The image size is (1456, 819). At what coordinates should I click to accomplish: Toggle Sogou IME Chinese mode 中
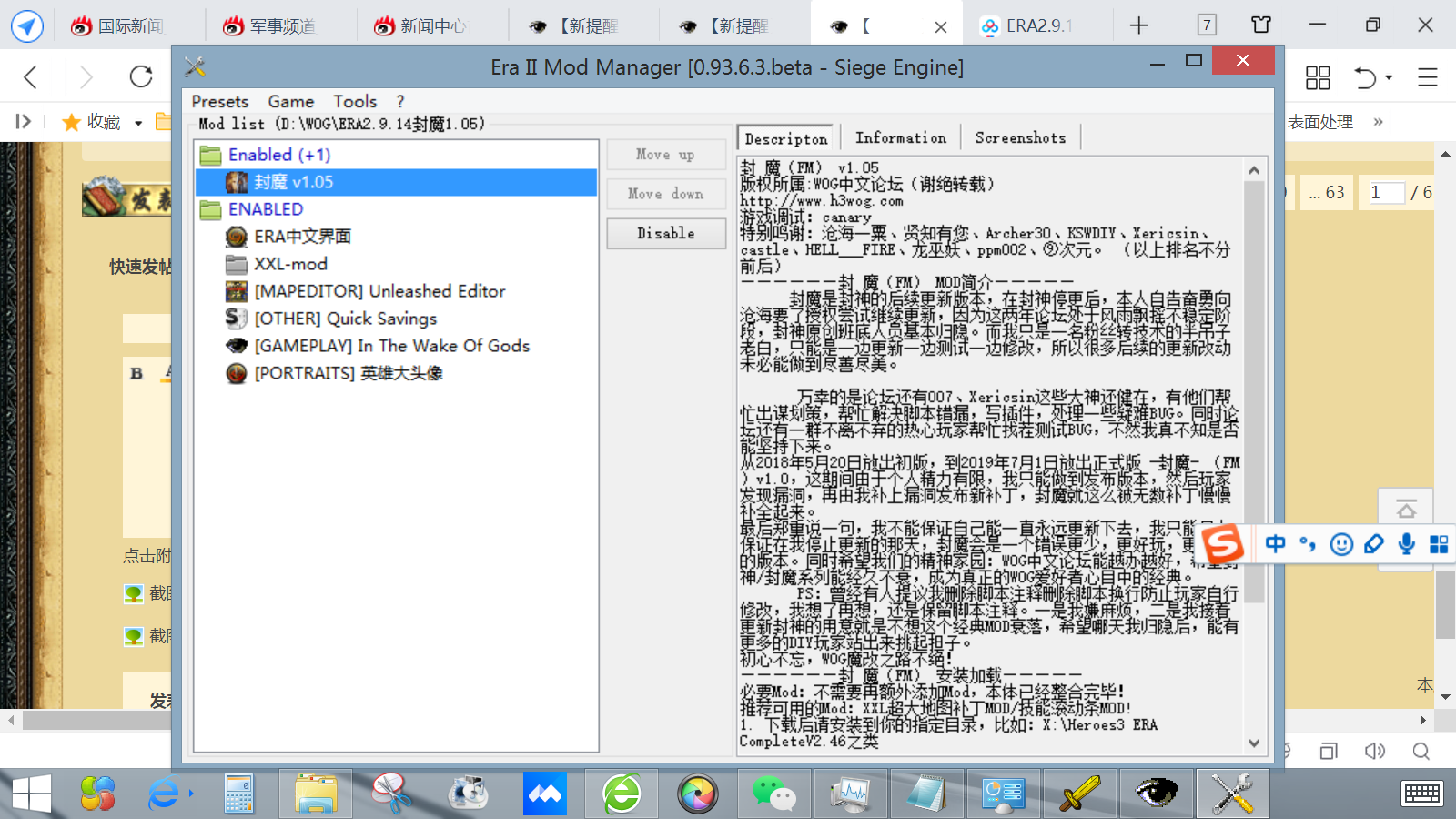[1276, 544]
